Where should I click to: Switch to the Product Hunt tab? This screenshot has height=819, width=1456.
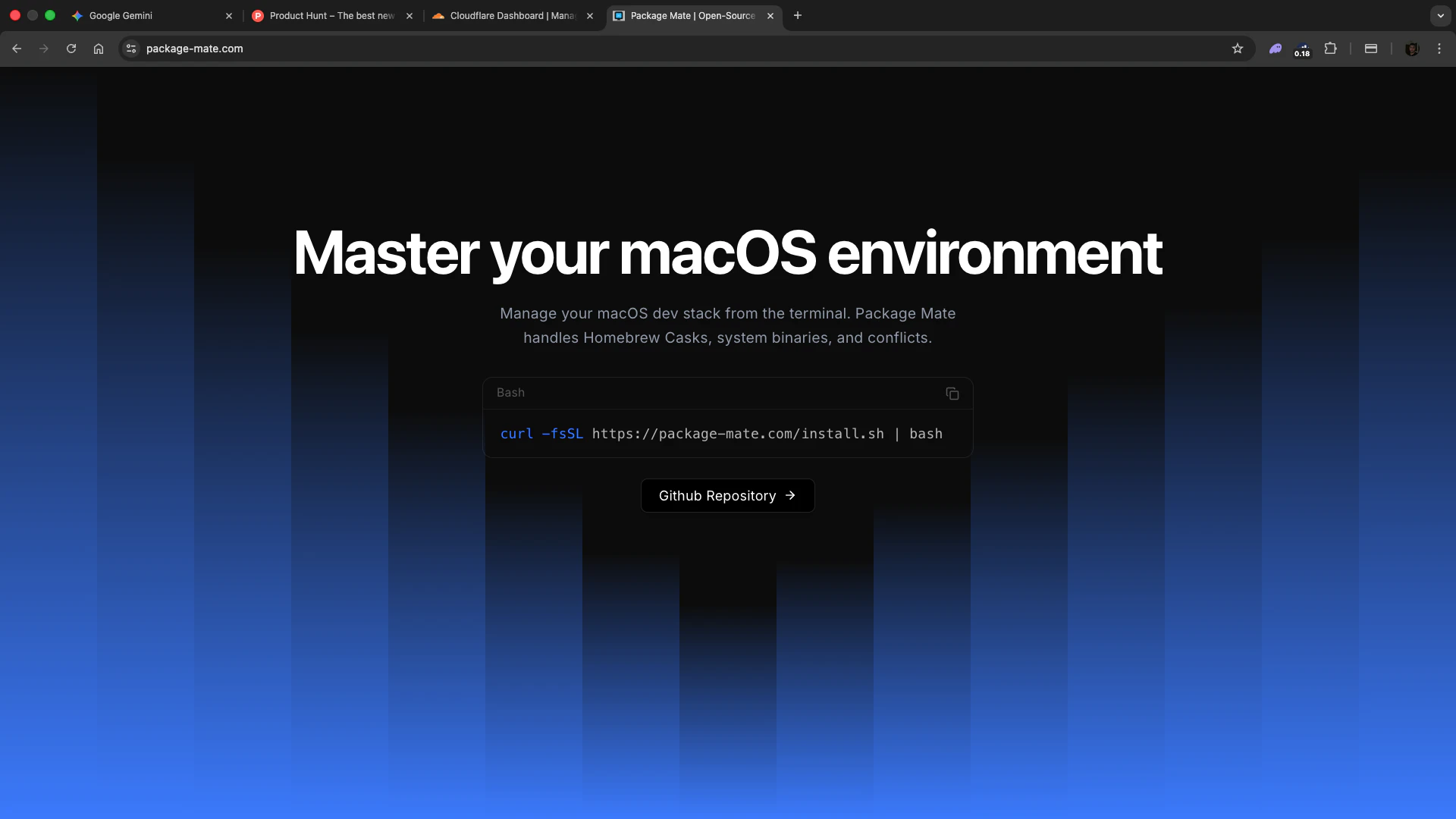pos(326,15)
